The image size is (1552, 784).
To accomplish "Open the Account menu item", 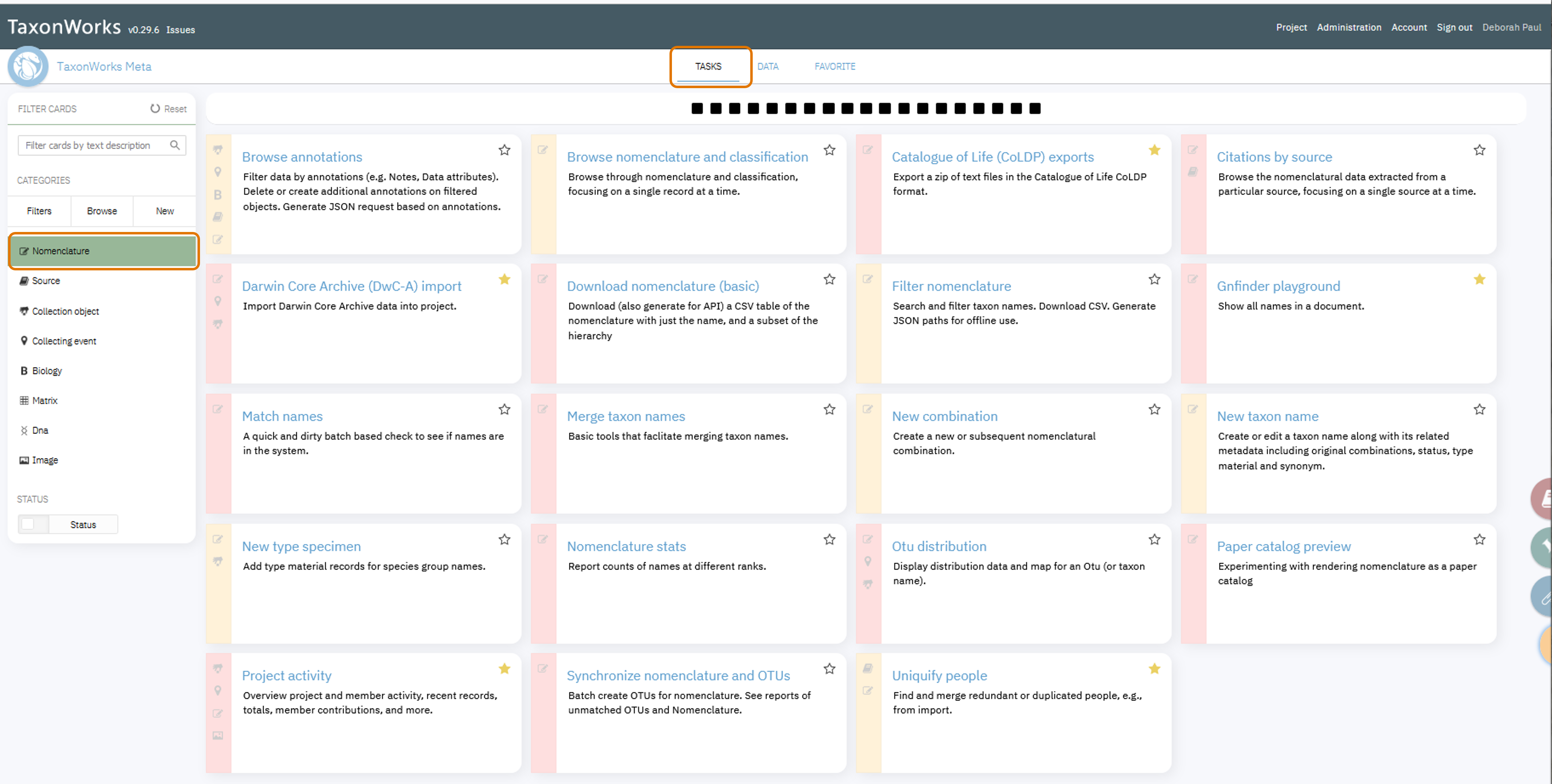I will click(x=1408, y=27).
